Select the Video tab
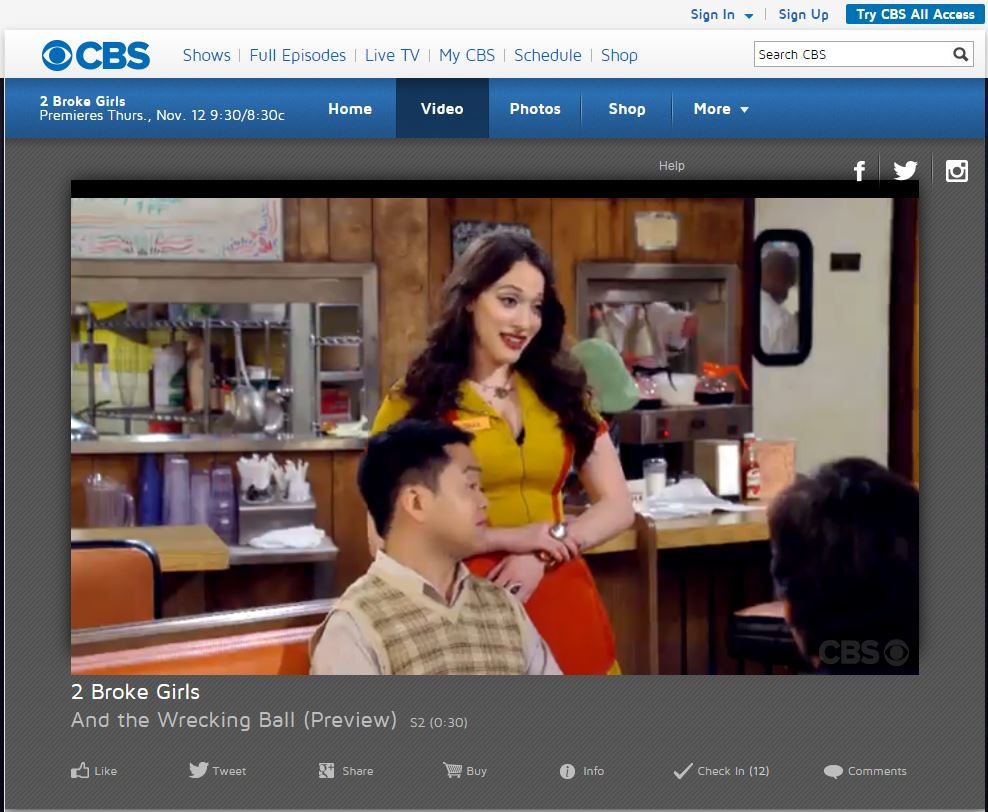 tap(442, 108)
